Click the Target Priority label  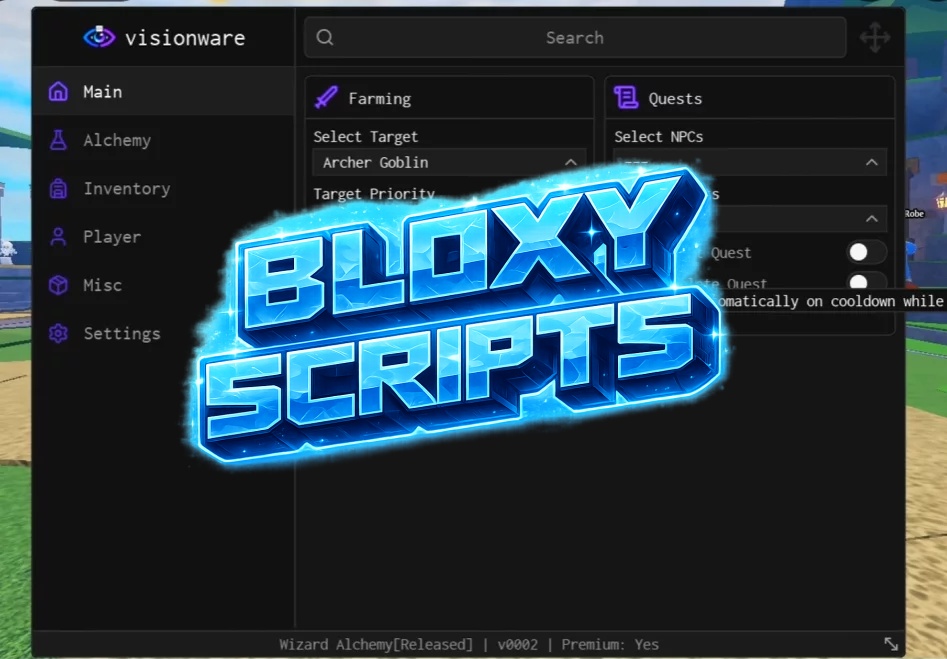tap(374, 194)
